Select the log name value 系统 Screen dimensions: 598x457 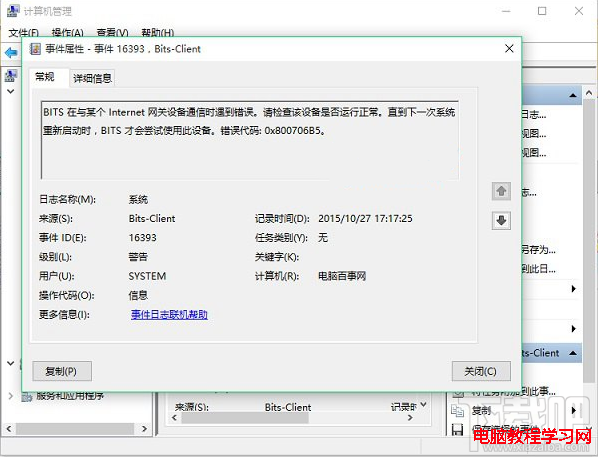138,200
